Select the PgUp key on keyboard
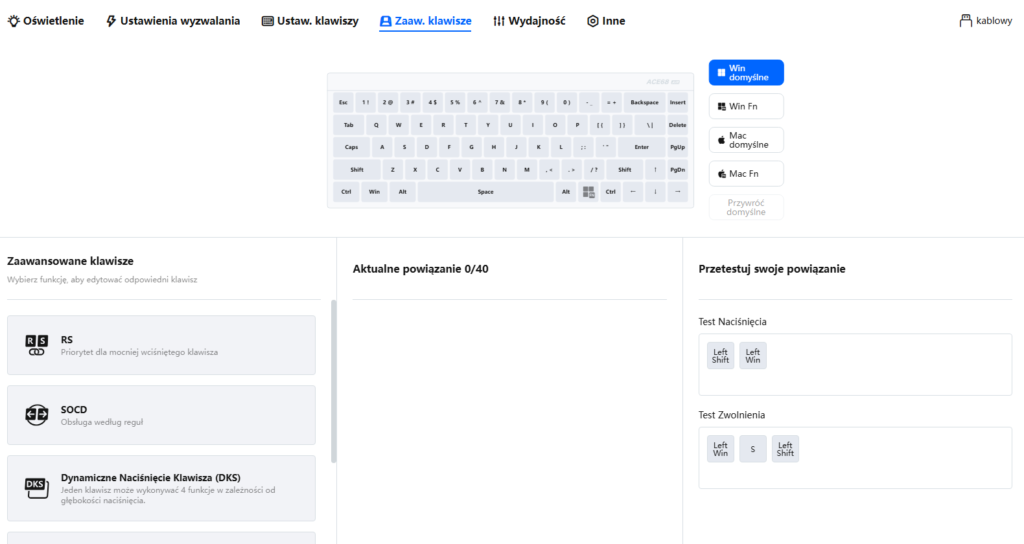This screenshot has height=544, width=1024. tap(677, 147)
